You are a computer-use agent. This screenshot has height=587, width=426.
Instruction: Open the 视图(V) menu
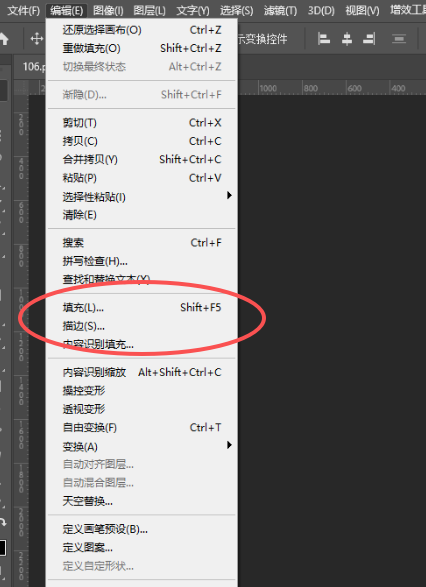[x=362, y=10]
